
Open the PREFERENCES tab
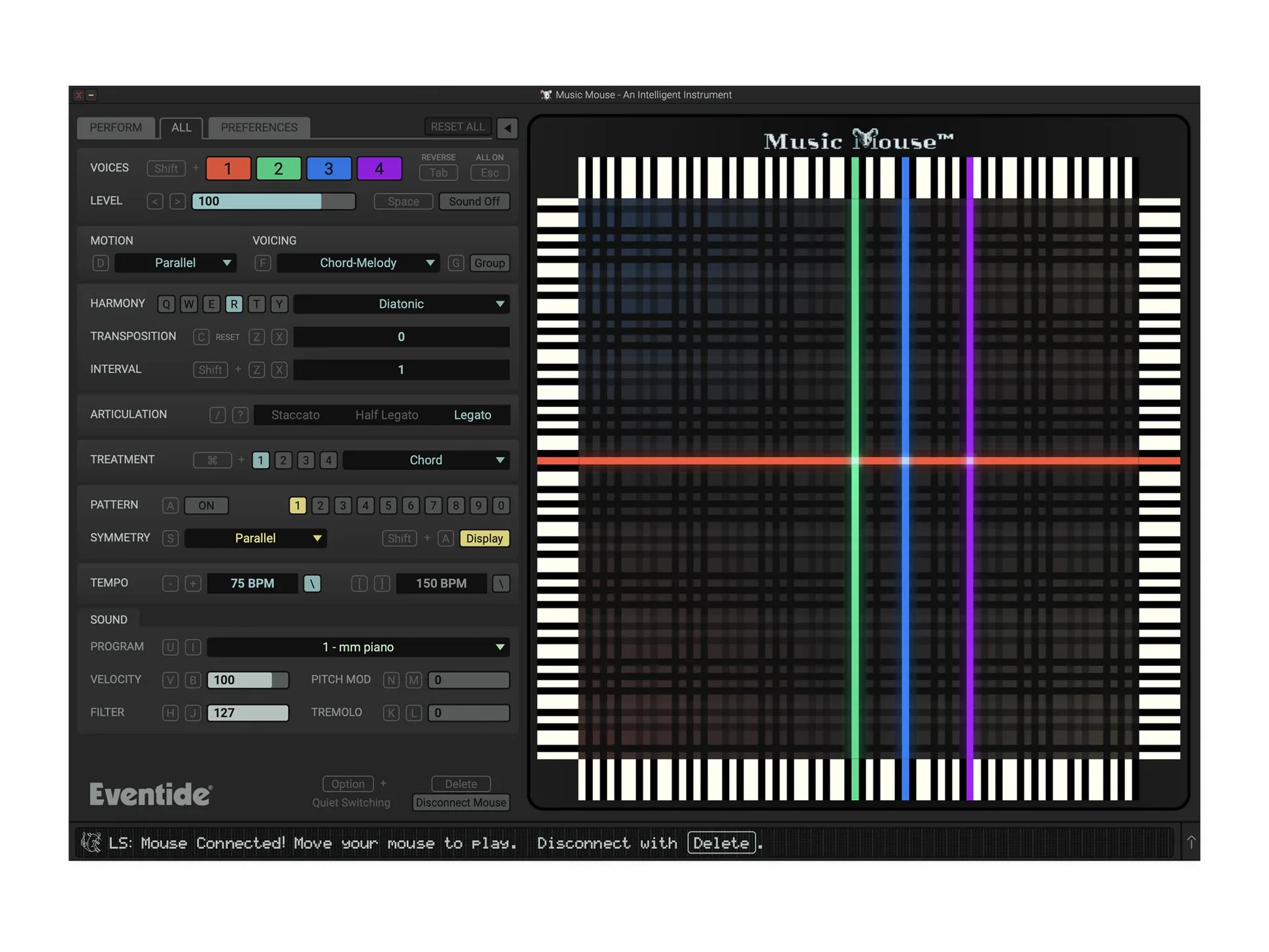pyautogui.click(x=258, y=128)
